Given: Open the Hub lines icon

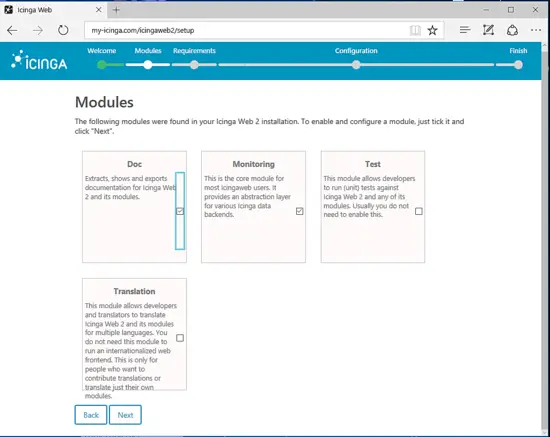Looking at the screenshot, I should [465, 30].
